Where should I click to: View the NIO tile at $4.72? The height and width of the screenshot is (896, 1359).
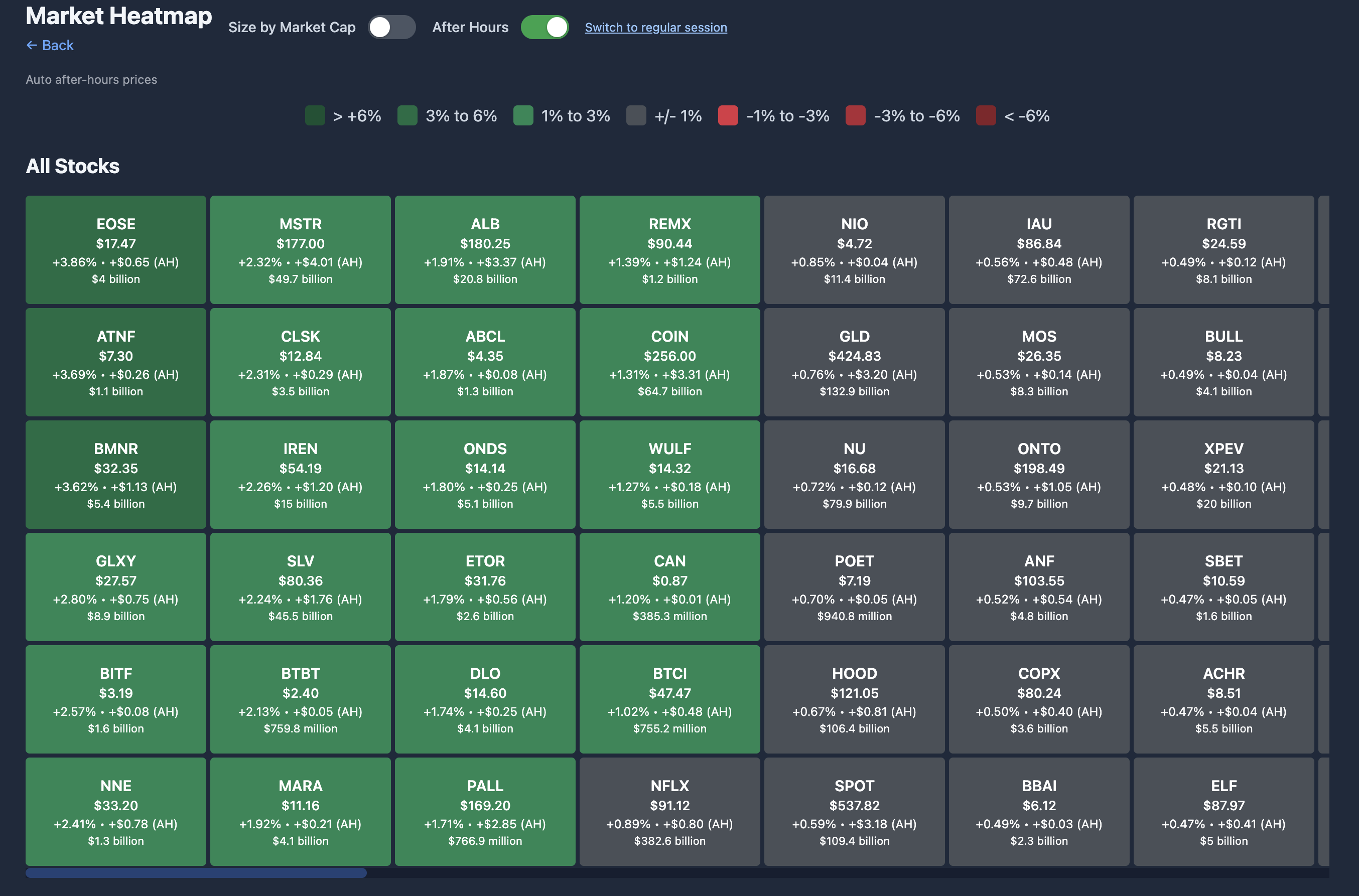click(x=854, y=250)
